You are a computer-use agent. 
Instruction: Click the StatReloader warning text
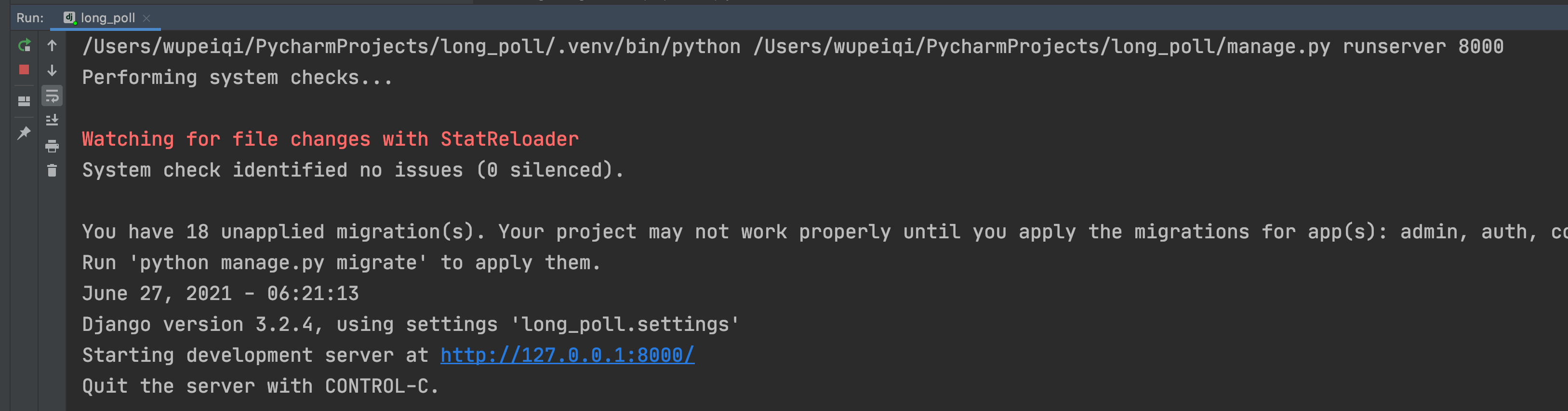(x=329, y=138)
